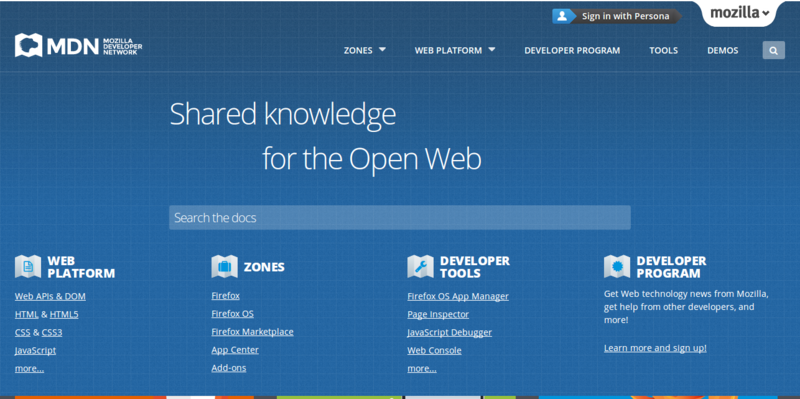Viewport: 800px width, 399px height.
Task: Open the Firefox zone link
Action: (226, 295)
